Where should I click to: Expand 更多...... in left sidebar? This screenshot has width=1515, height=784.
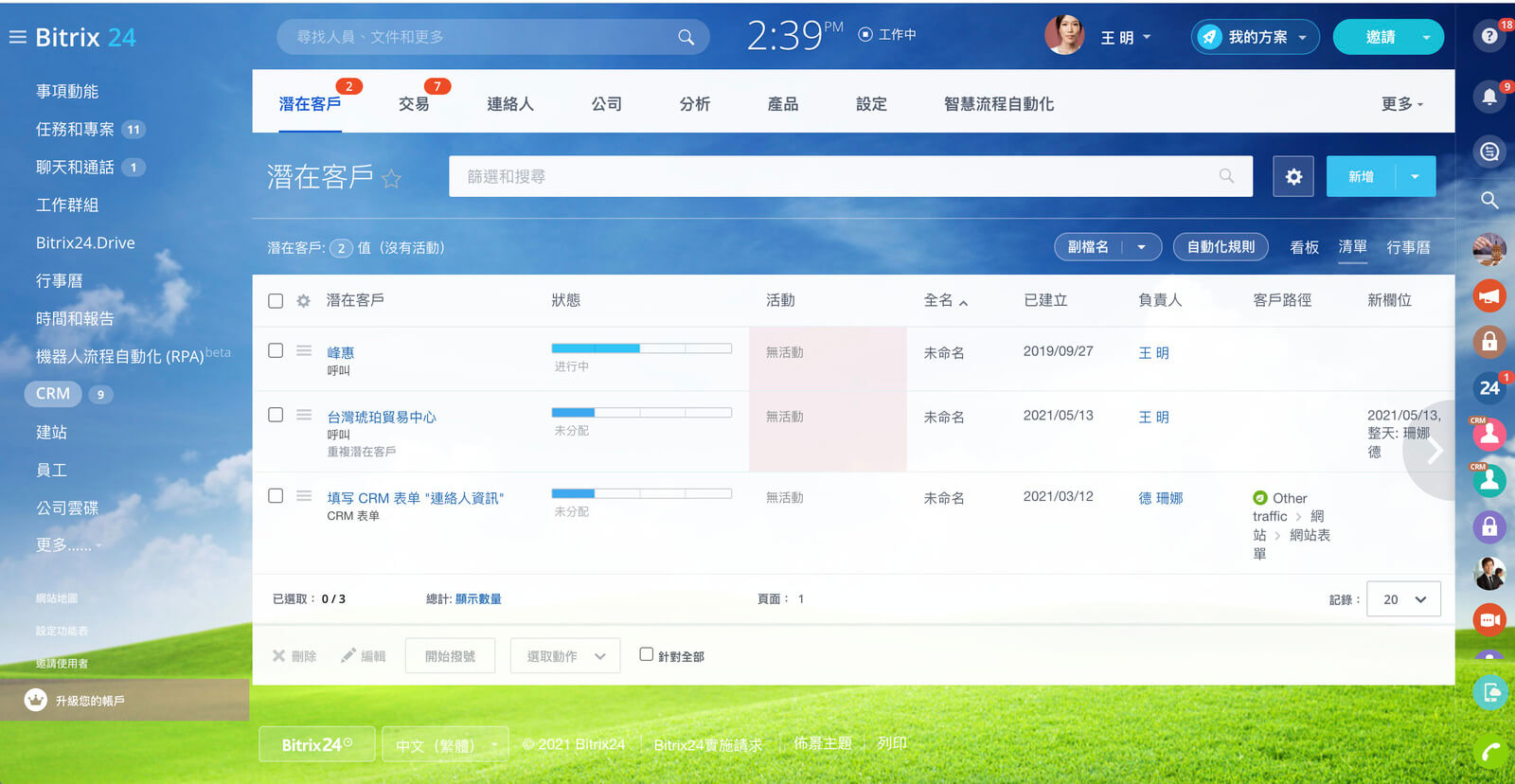68,545
